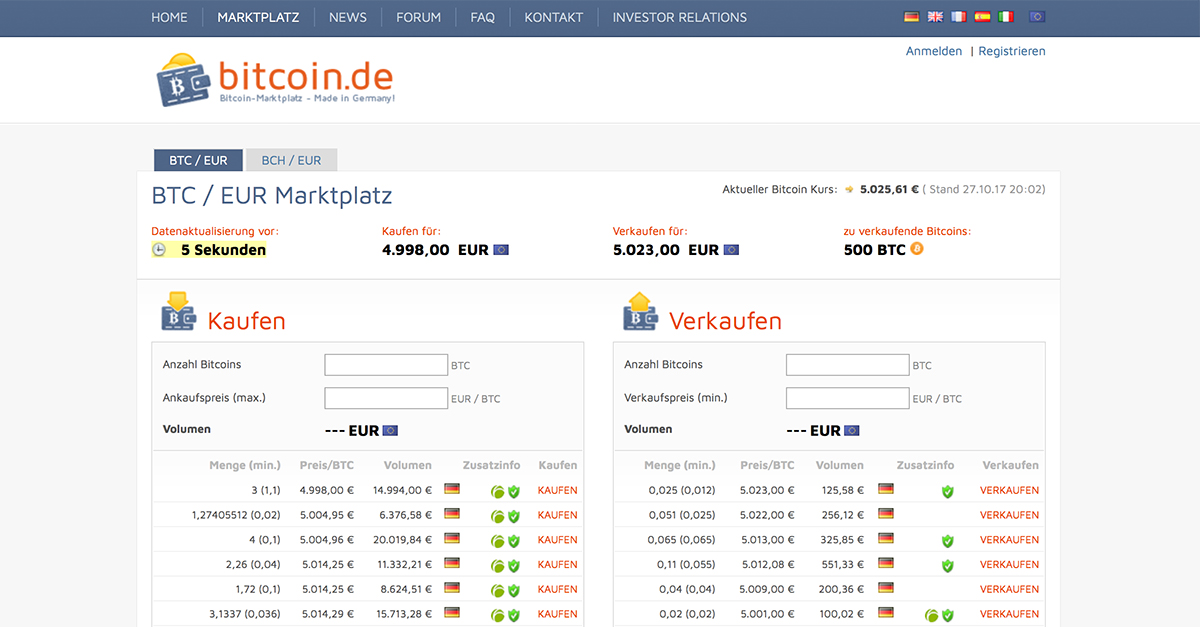The width and height of the screenshot is (1200, 627).
Task: Click KAUFEN in the 15.713,28 € row
Action: [558, 614]
